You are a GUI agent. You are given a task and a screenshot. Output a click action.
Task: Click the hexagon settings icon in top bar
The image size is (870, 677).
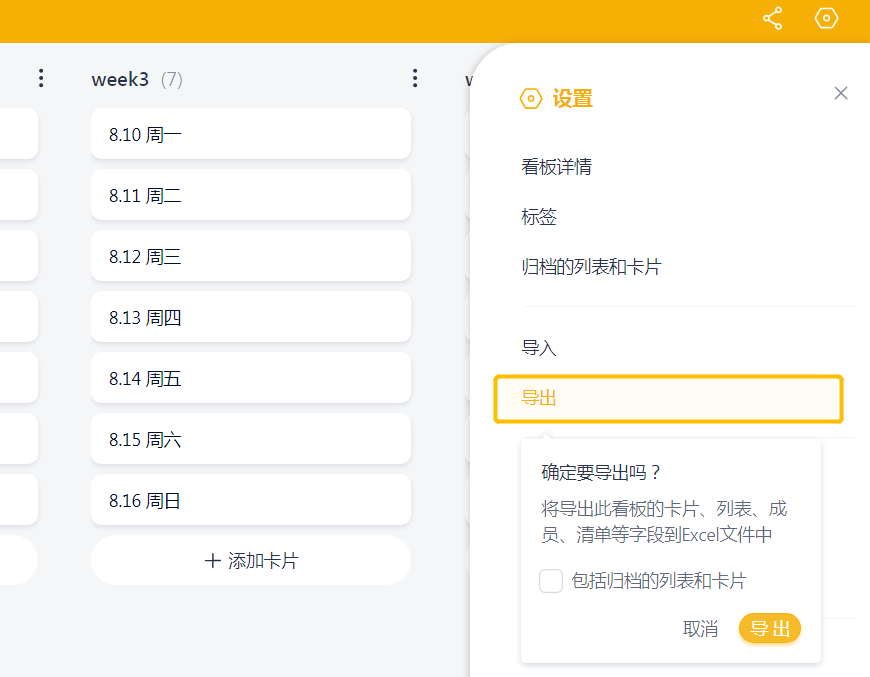[826, 19]
